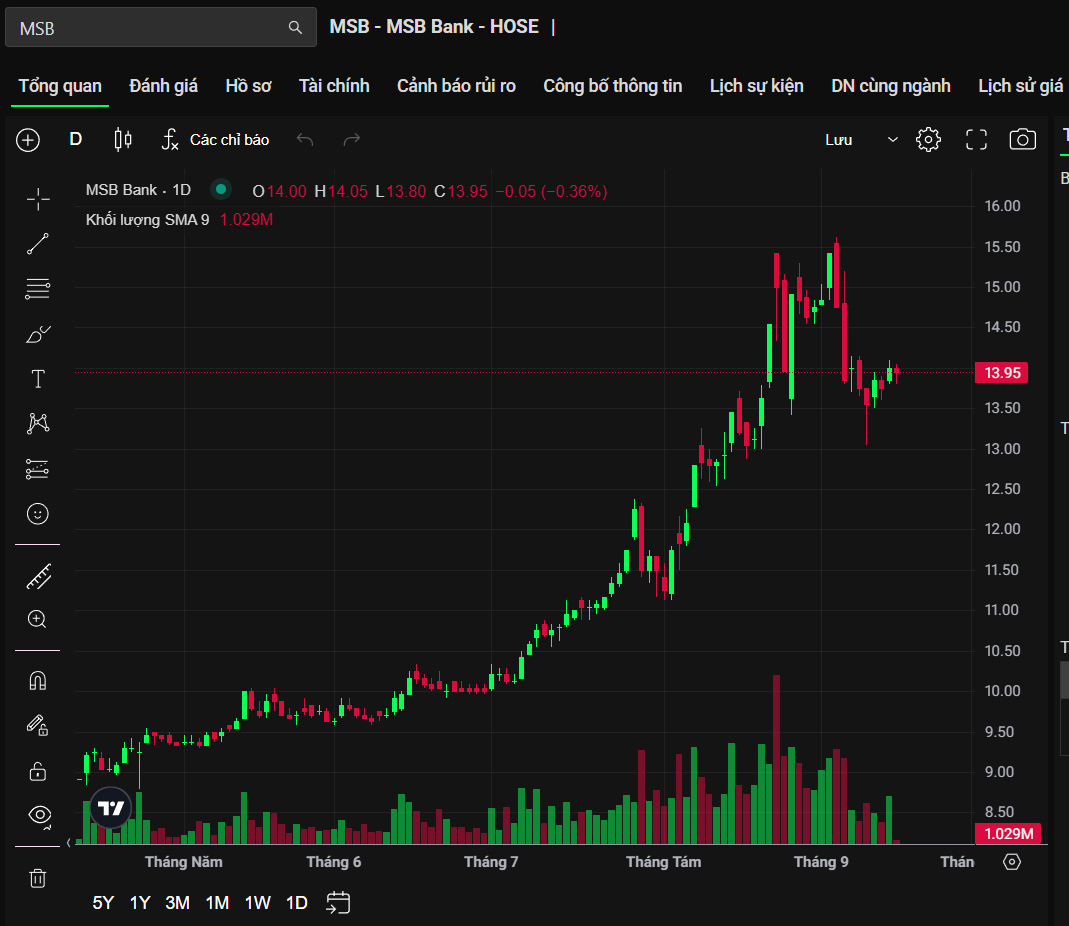Click the Lưu save layout button
Image resolution: width=1069 pixels, height=926 pixels.
(839, 140)
